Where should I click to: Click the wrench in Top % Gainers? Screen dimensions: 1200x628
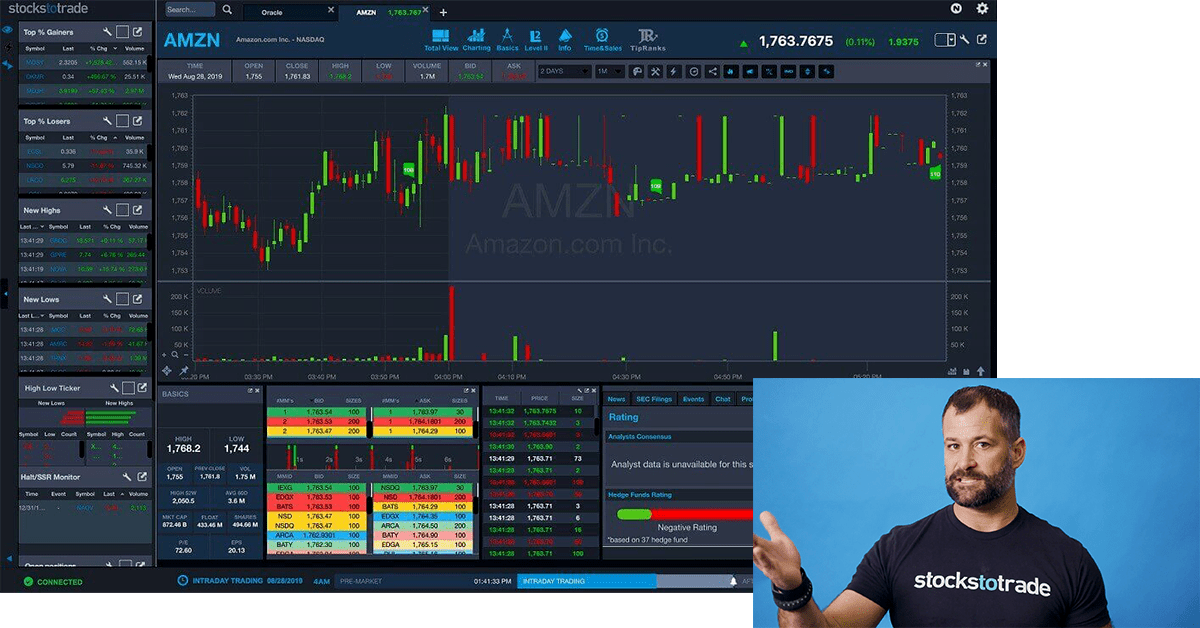click(x=107, y=32)
